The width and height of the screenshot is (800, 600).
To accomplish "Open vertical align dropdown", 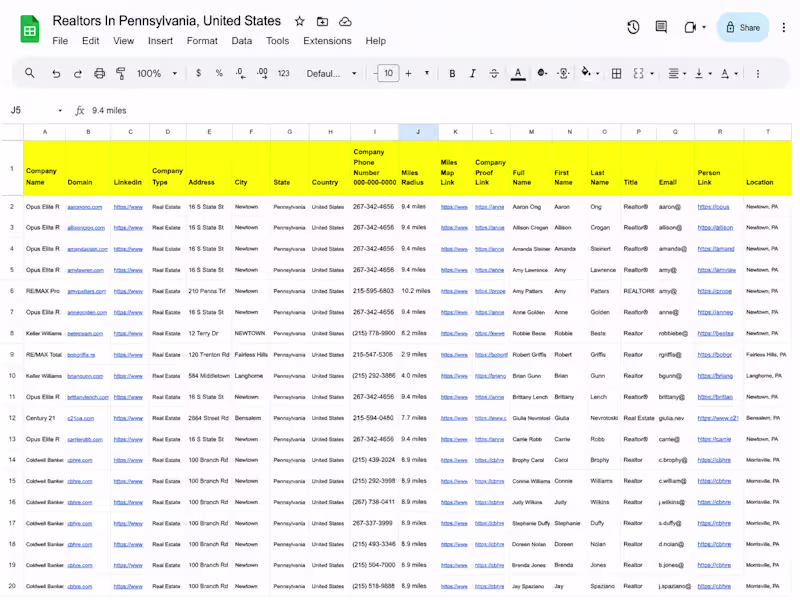I will (703, 73).
